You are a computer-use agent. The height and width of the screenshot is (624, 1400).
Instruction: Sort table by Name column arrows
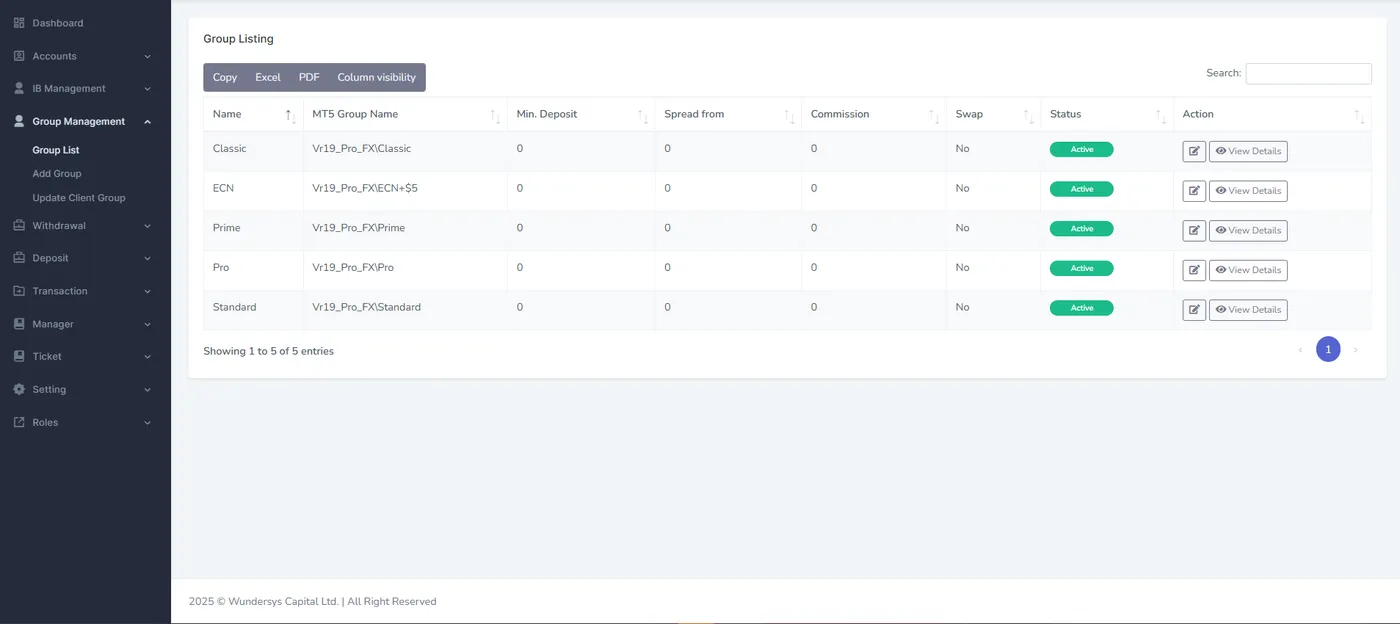(x=290, y=116)
